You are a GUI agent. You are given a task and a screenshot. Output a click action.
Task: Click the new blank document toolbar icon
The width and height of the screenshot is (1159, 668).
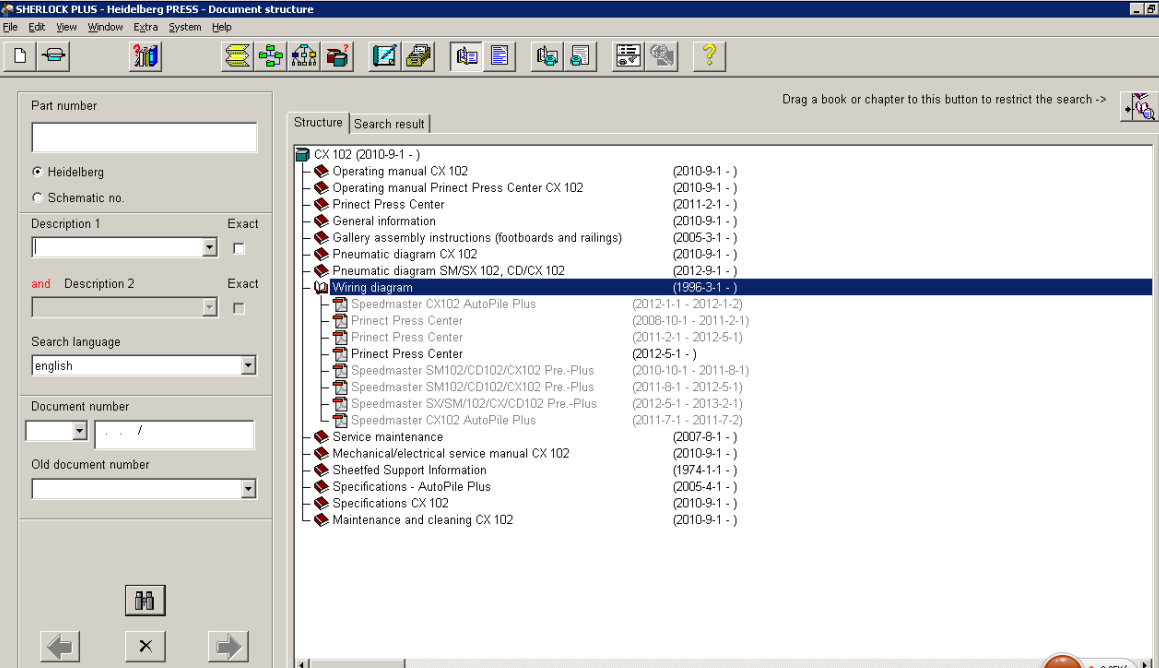[20, 56]
